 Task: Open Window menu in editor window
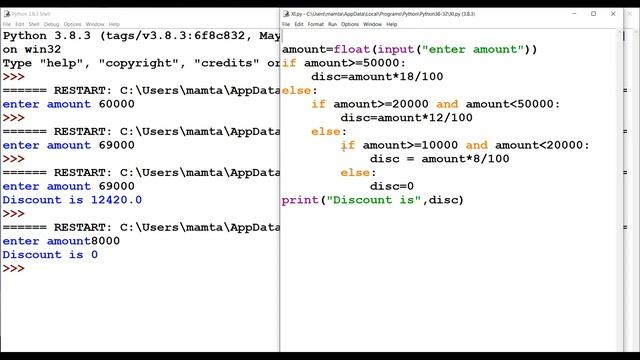pos(372,24)
